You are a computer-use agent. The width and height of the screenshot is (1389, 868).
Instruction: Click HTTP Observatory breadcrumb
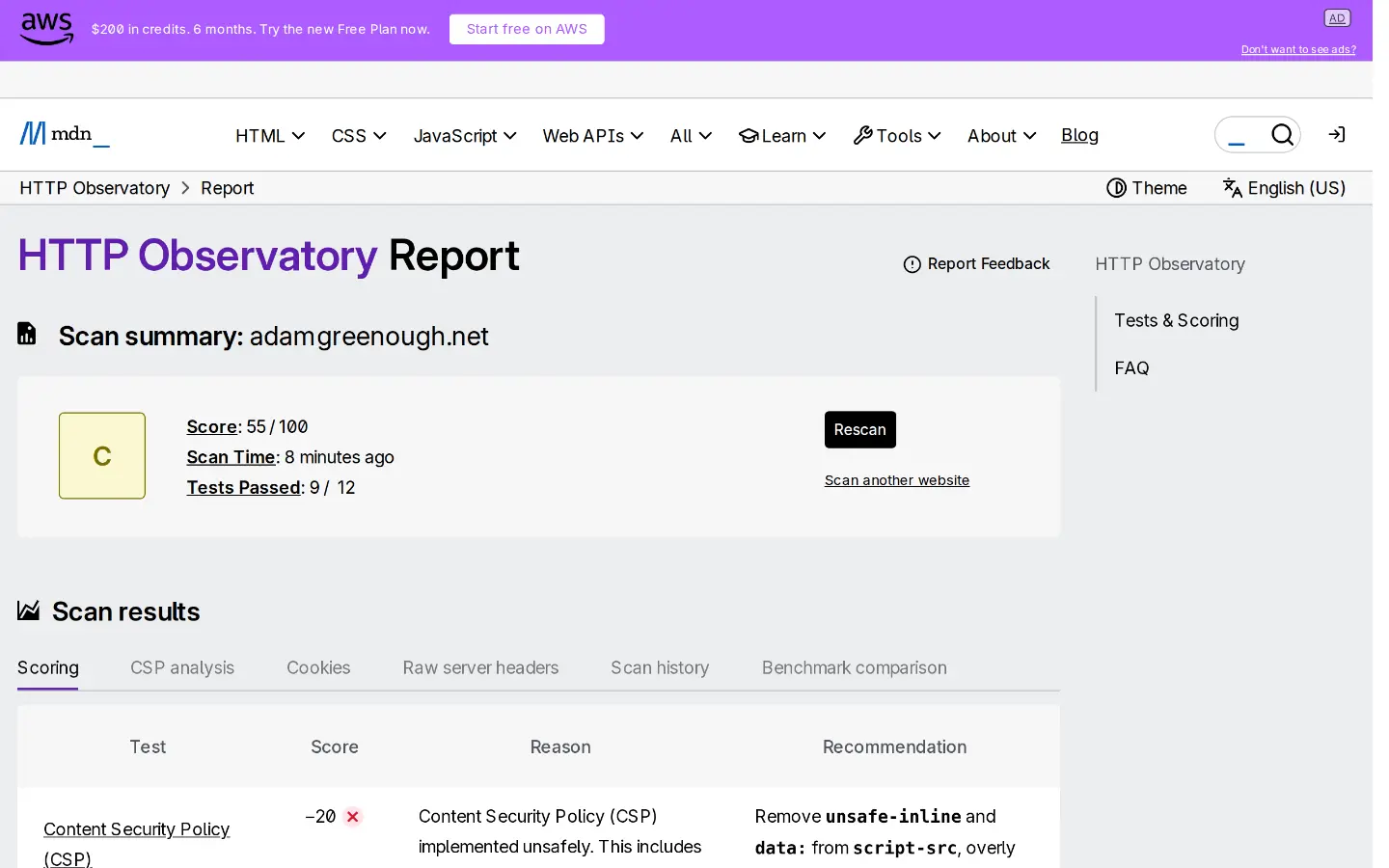[x=95, y=188]
